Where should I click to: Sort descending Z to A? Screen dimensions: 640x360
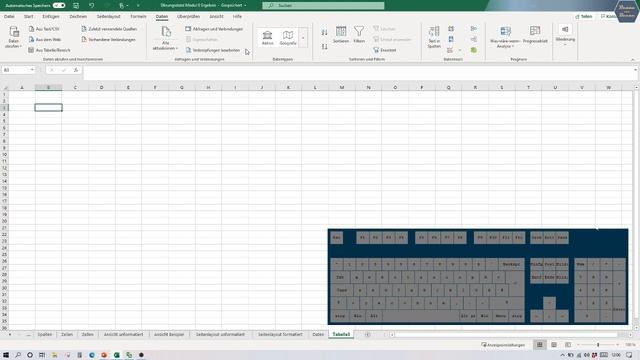[x=324, y=47]
